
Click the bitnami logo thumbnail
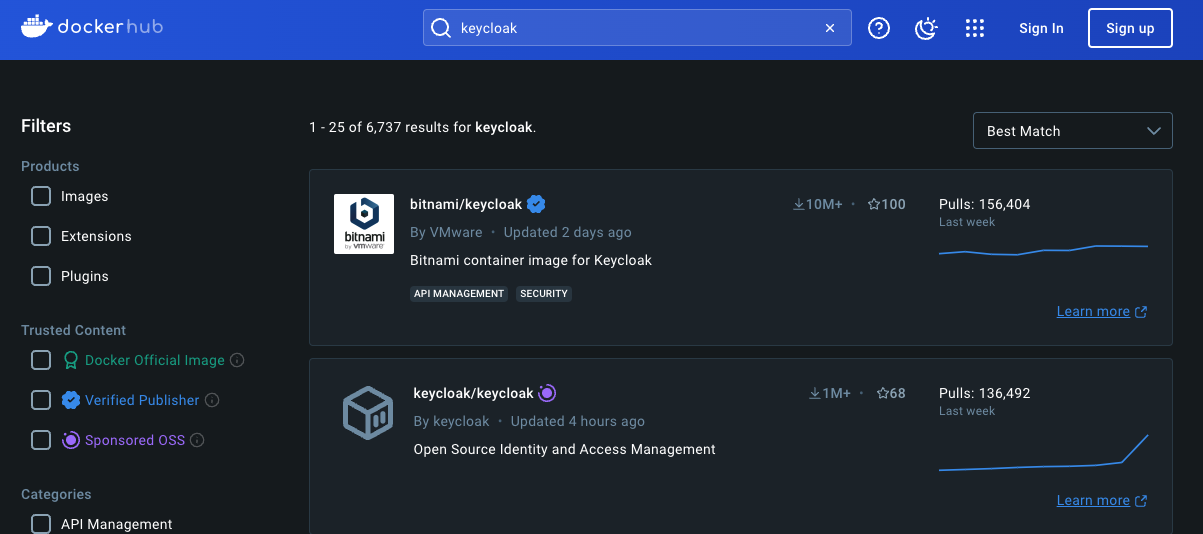click(363, 224)
